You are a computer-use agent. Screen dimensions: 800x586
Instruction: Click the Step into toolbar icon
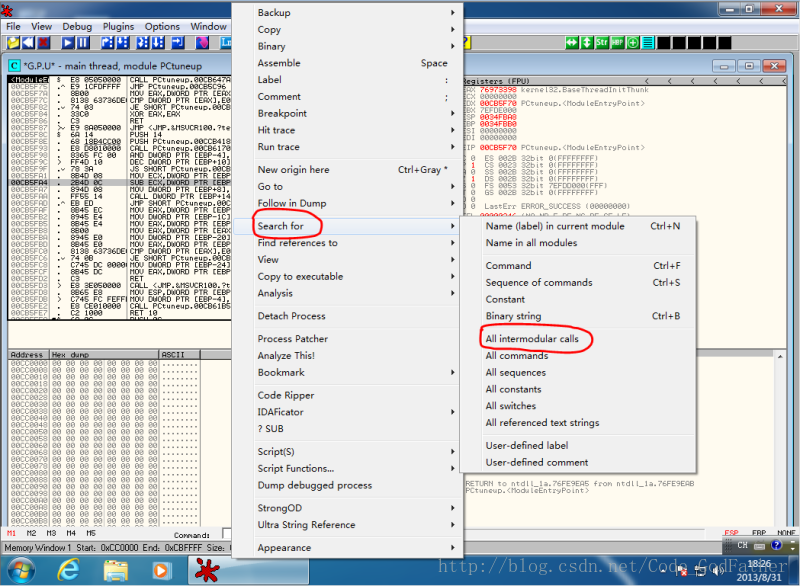pos(107,43)
